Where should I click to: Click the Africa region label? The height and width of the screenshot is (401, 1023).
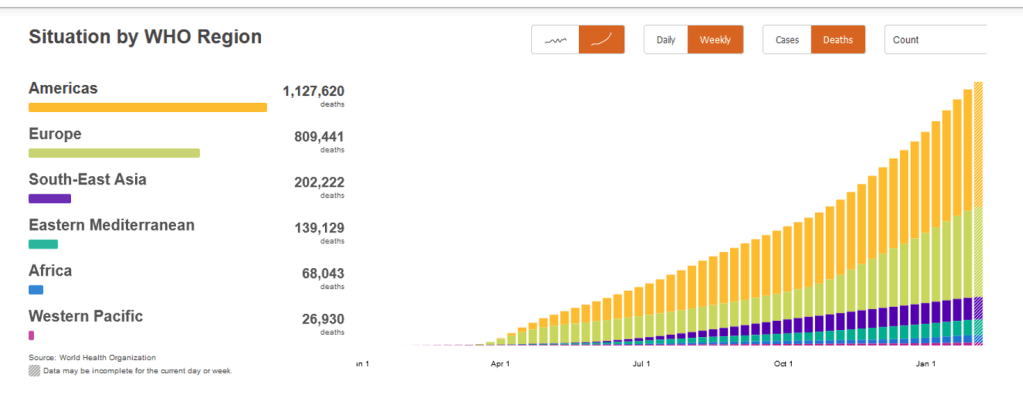tap(50, 270)
